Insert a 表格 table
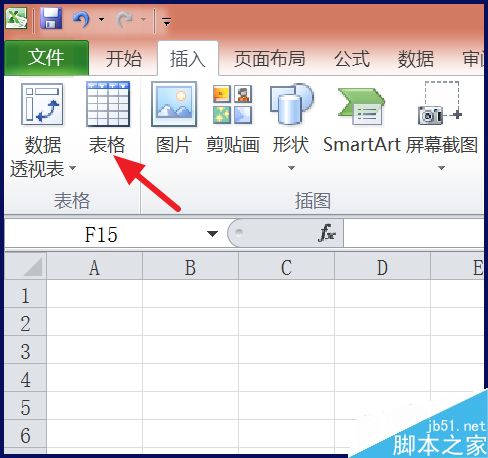Viewport: 488px width, 458px height. [107, 118]
